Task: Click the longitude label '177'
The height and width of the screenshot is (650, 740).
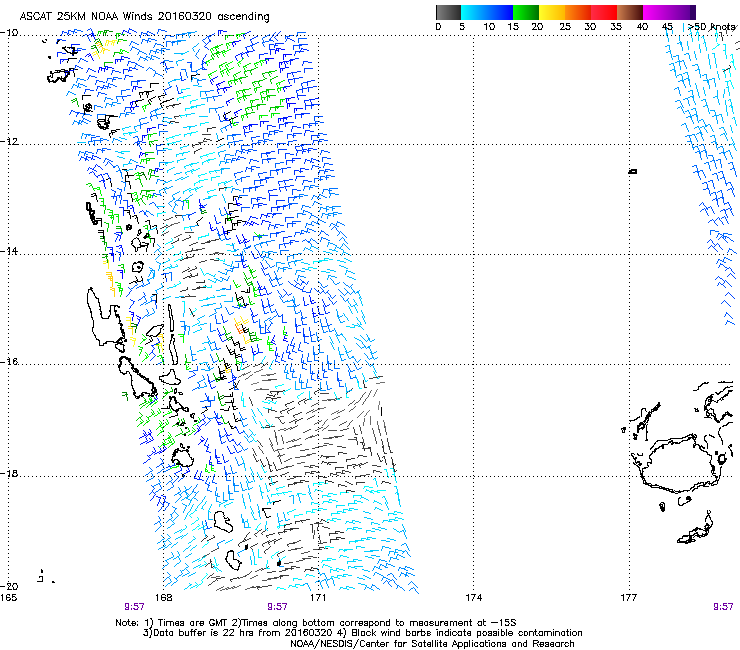Action: coord(629,598)
